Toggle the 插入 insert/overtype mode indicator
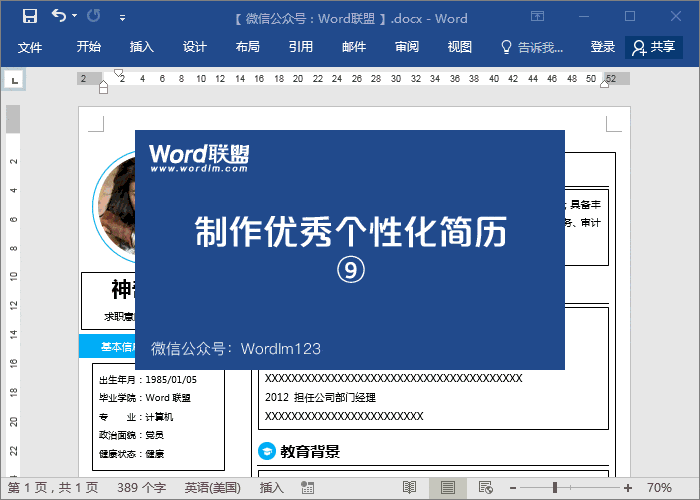Screen dimensions: 700x500 271,488
